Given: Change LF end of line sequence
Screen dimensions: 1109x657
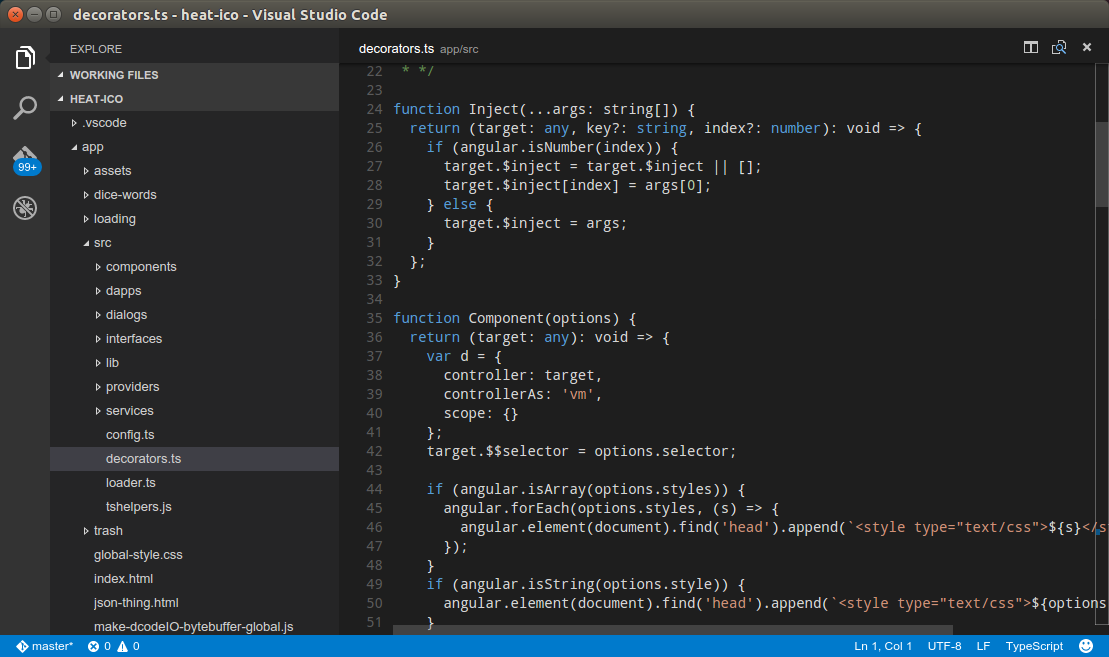Looking at the screenshot, I should click(x=983, y=646).
